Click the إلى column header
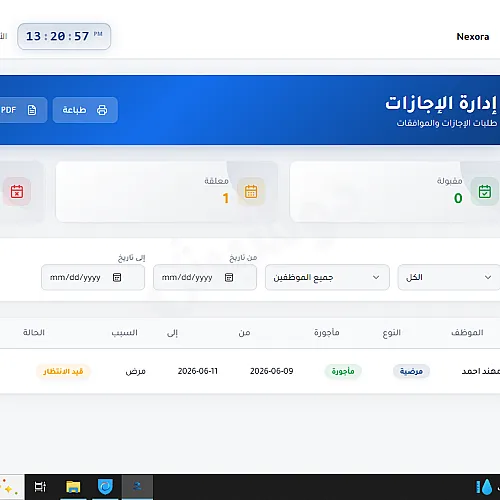The image size is (500, 500). click(172, 333)
